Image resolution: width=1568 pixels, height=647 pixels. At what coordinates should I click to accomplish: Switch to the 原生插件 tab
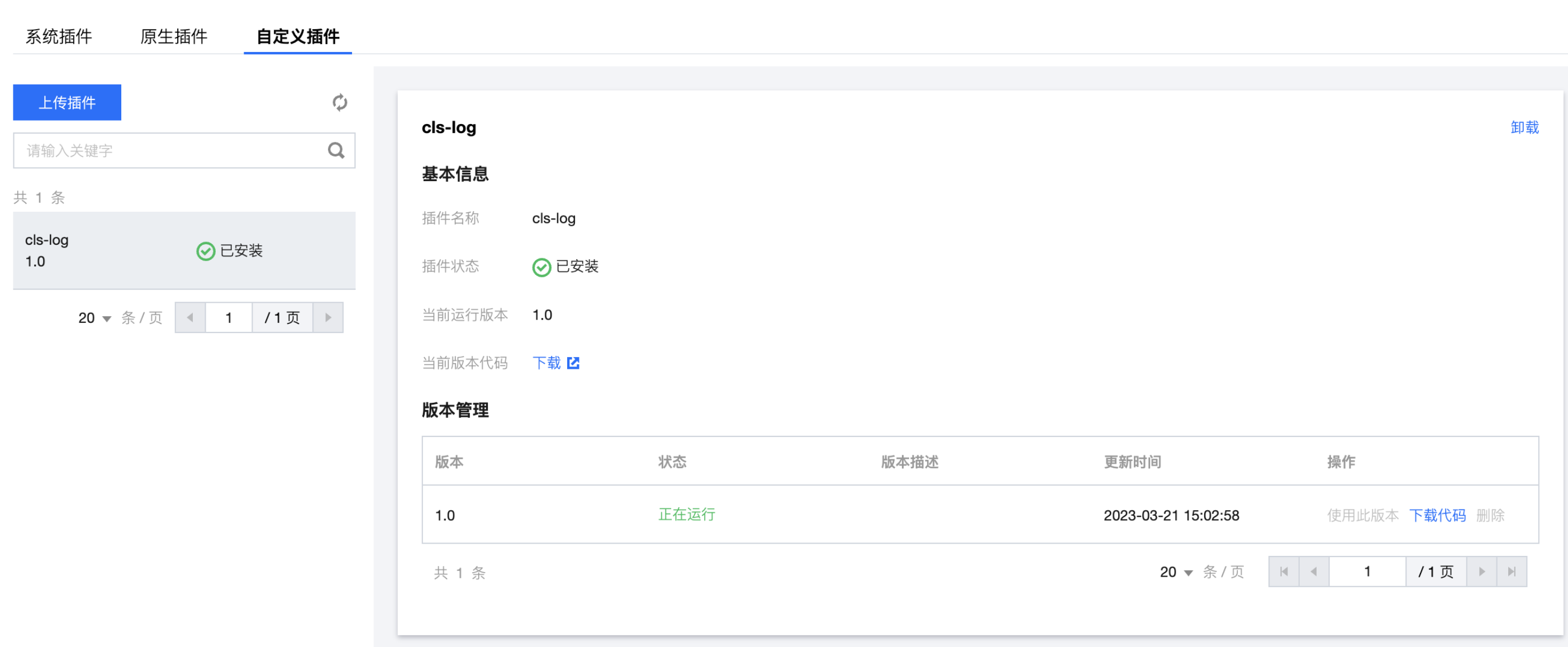click(x=173, y=36)
